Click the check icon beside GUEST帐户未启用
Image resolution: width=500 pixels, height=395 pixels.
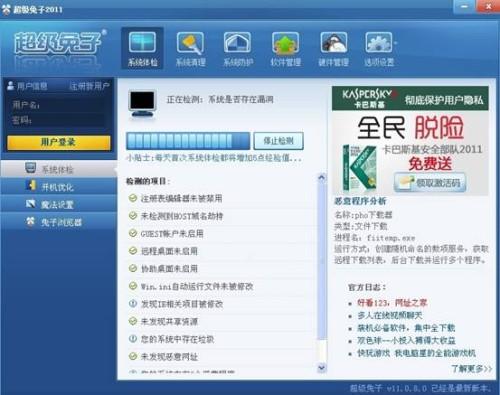(x=133, y=233)
